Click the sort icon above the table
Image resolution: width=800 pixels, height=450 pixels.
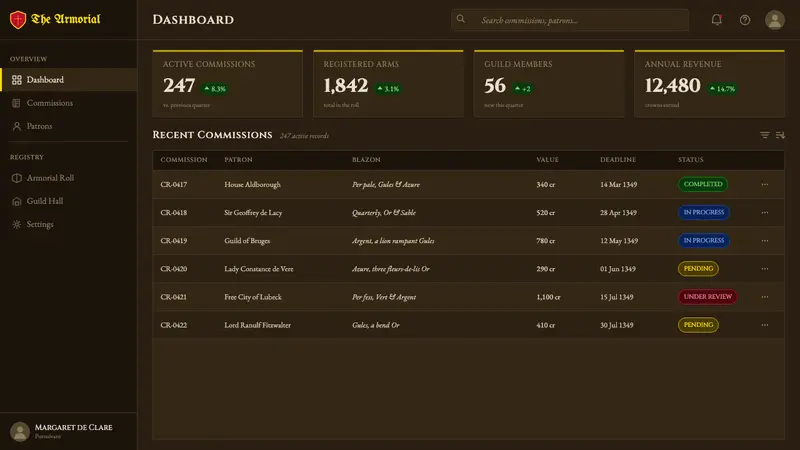(780, 135)
